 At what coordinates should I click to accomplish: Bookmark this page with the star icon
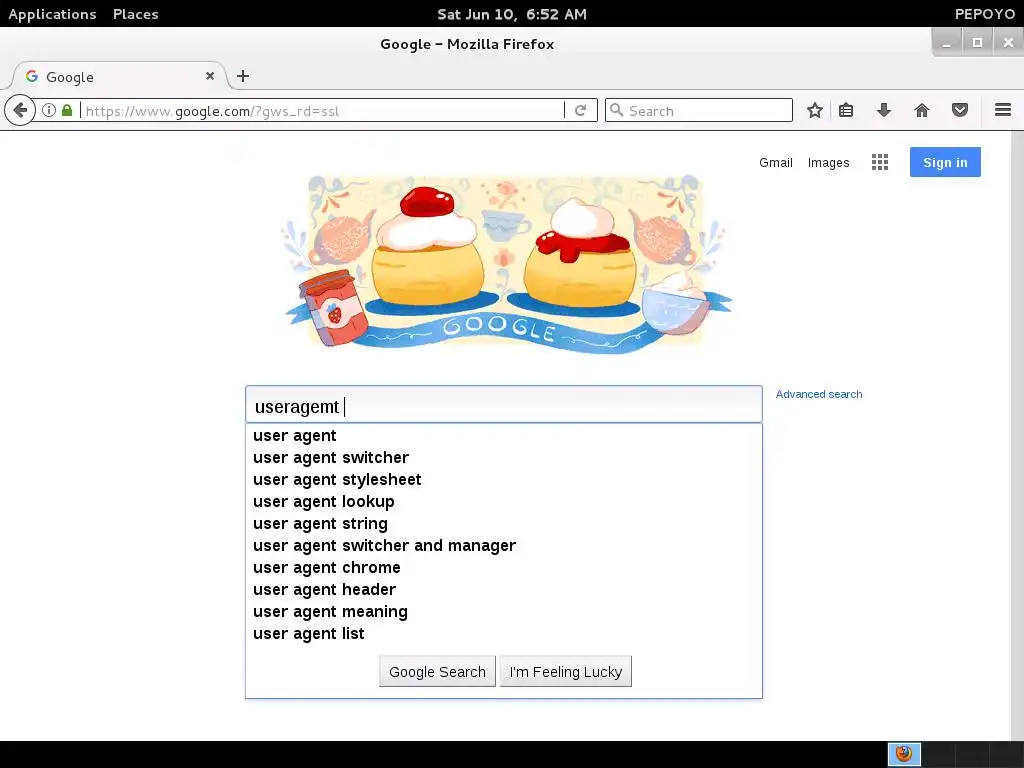point(814,110)
